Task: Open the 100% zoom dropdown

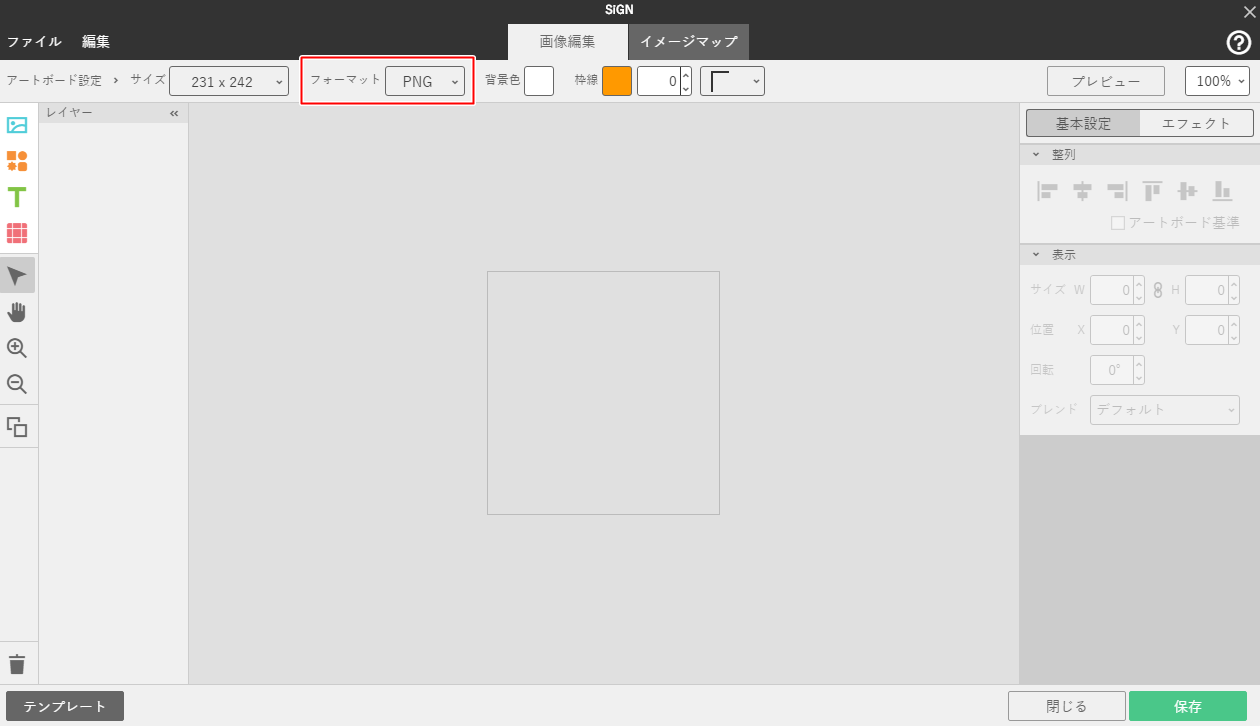Action: tap(1217, 81)
